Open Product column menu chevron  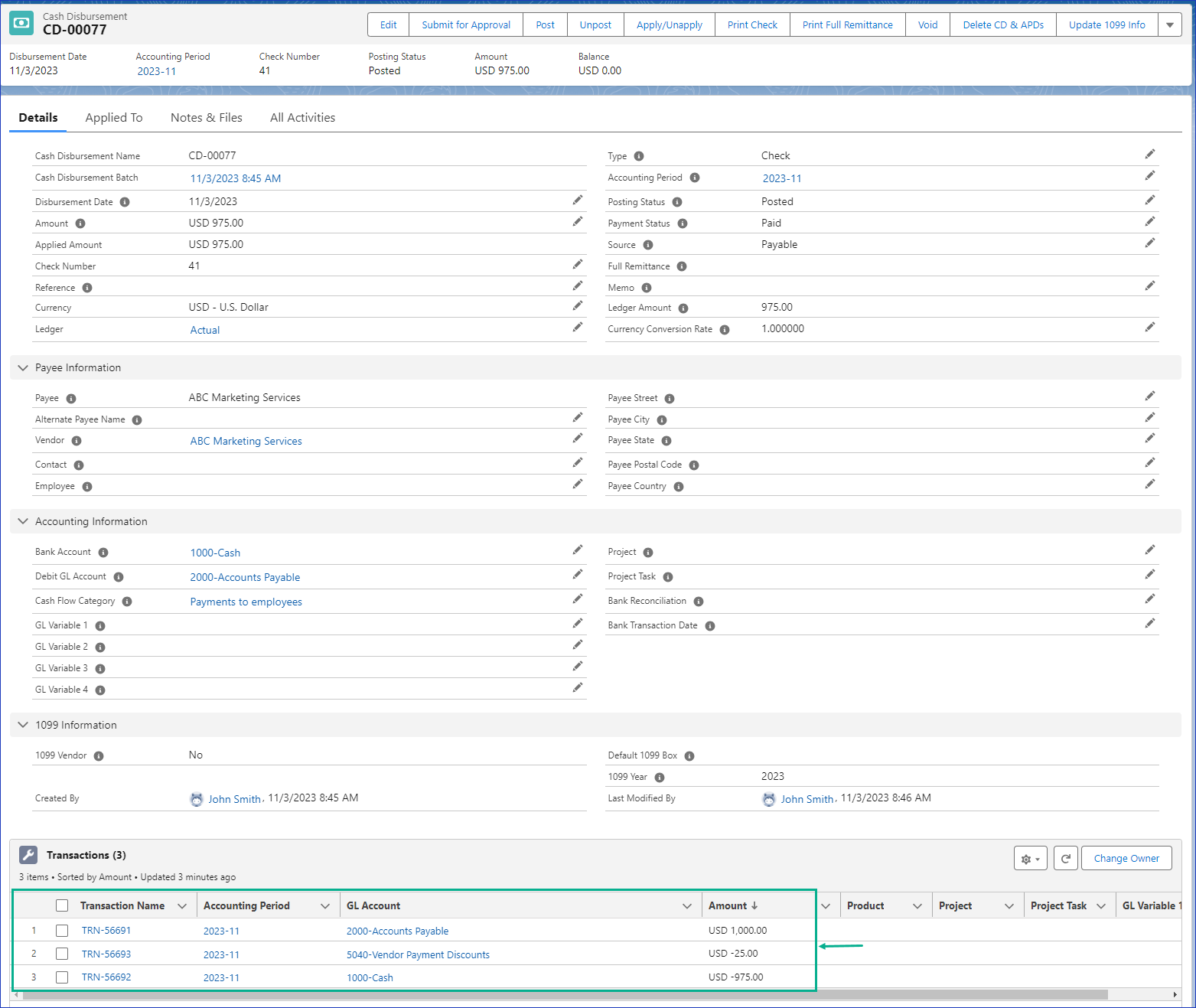tap(917, 905)
